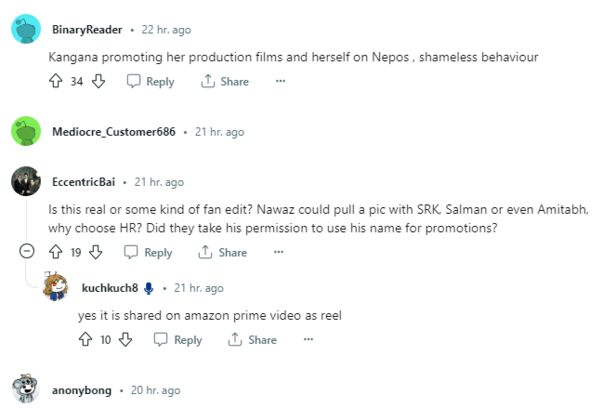Screen dimensions: 616x408
Task: Open anonybong's profile avatar
Action: pyautogui.click(x=26, y=390)
